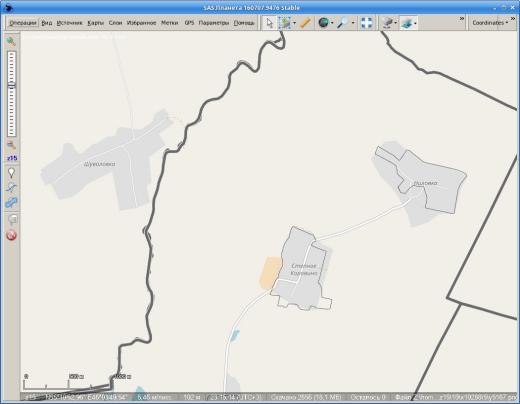Open the Параметры menu
The height and width of the screenshot is (404, 520).
click(214, 23)
